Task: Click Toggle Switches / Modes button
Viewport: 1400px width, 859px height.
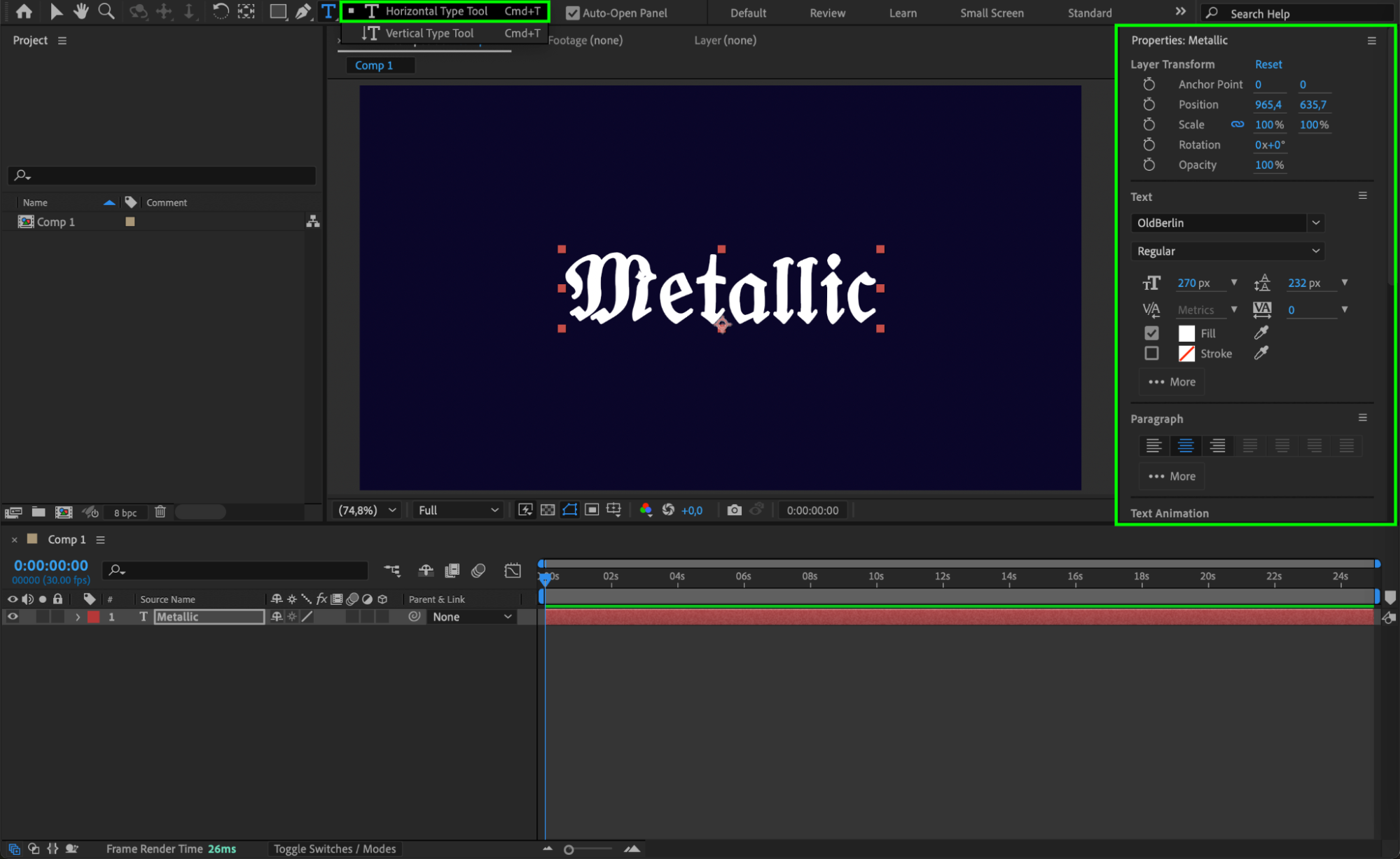Action: pos(334,848)
